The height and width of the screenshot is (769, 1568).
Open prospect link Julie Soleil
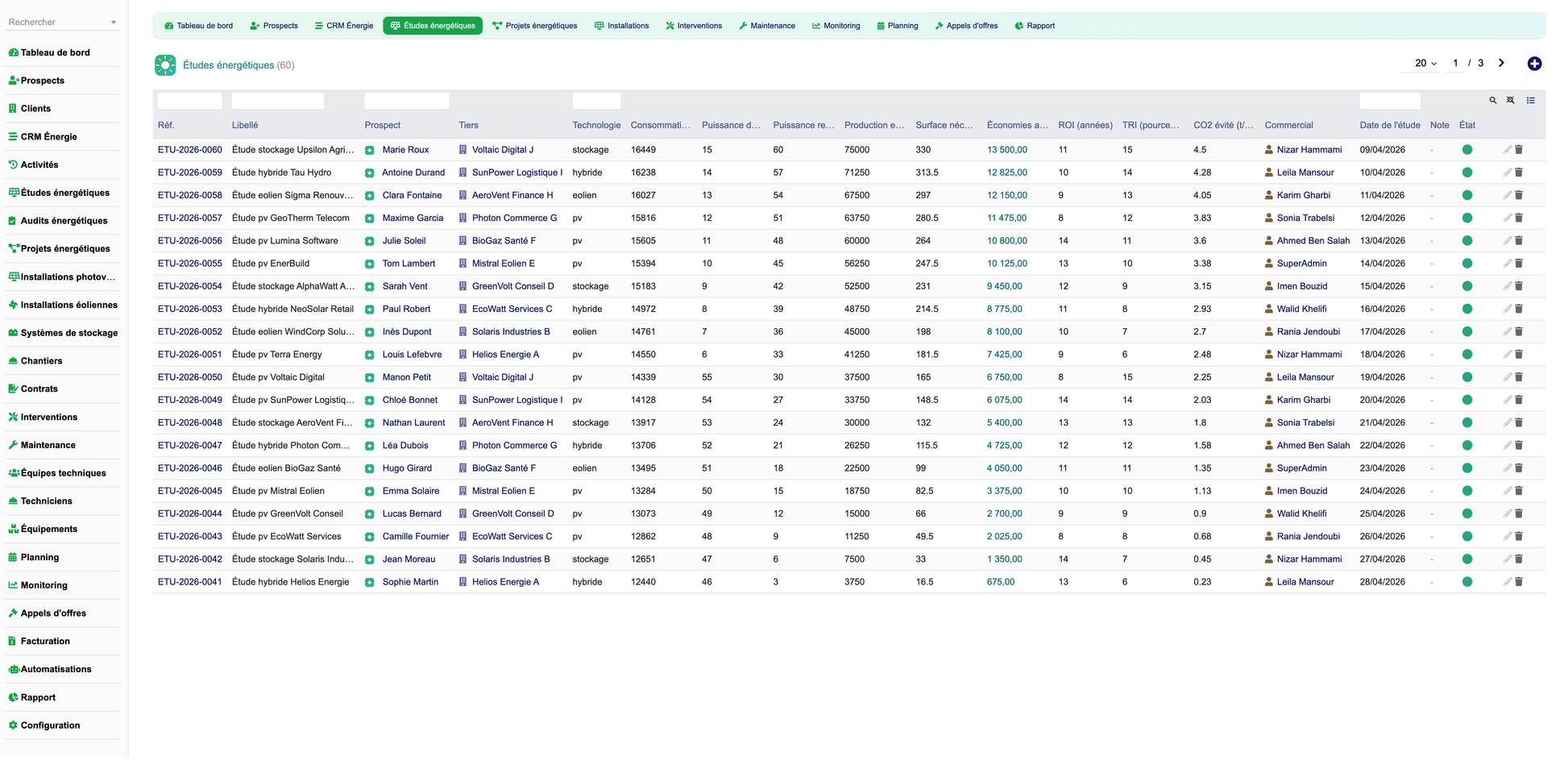pyautogui.click(x=404, y=241)
